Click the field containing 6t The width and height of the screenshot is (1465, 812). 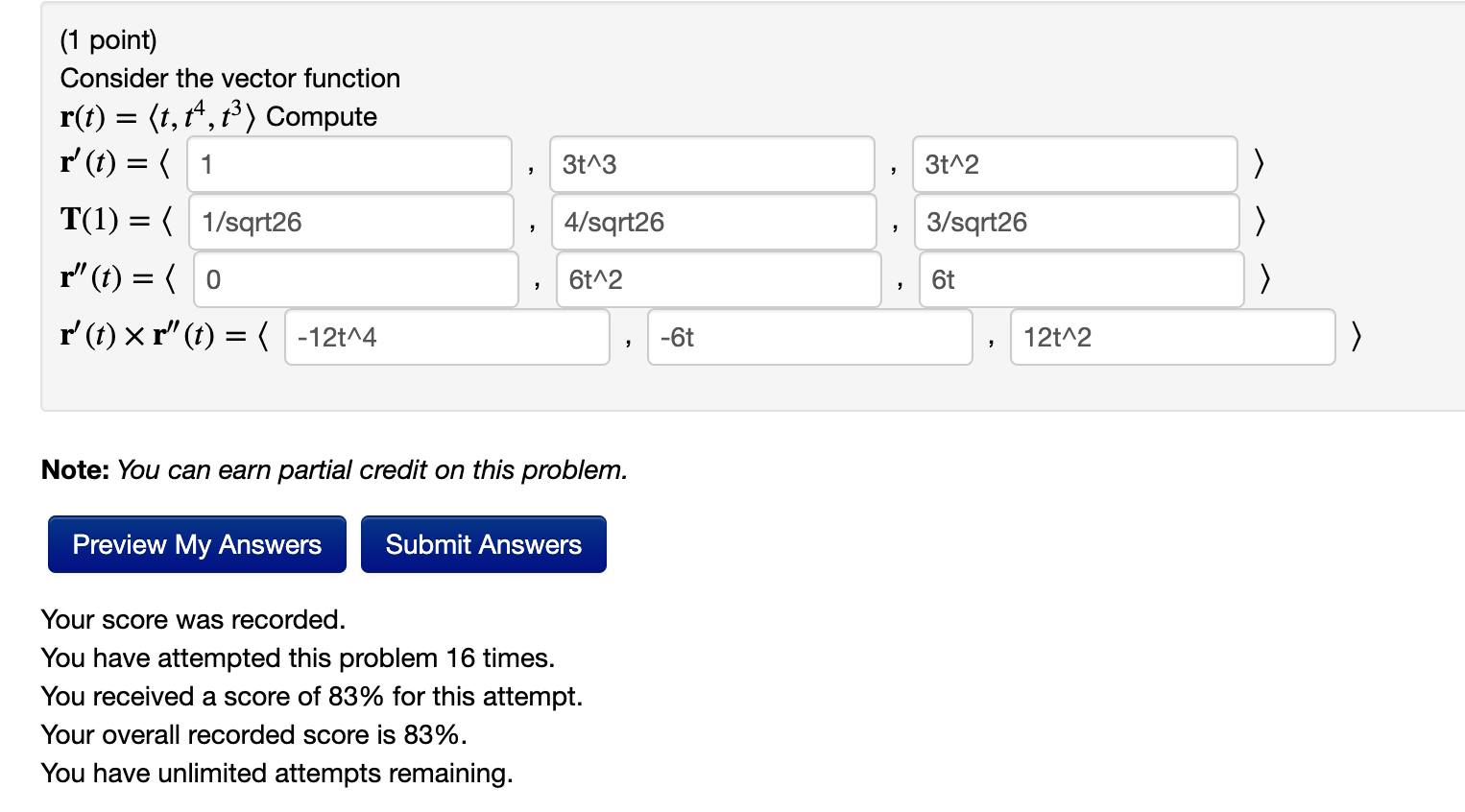pos(1080,279)
